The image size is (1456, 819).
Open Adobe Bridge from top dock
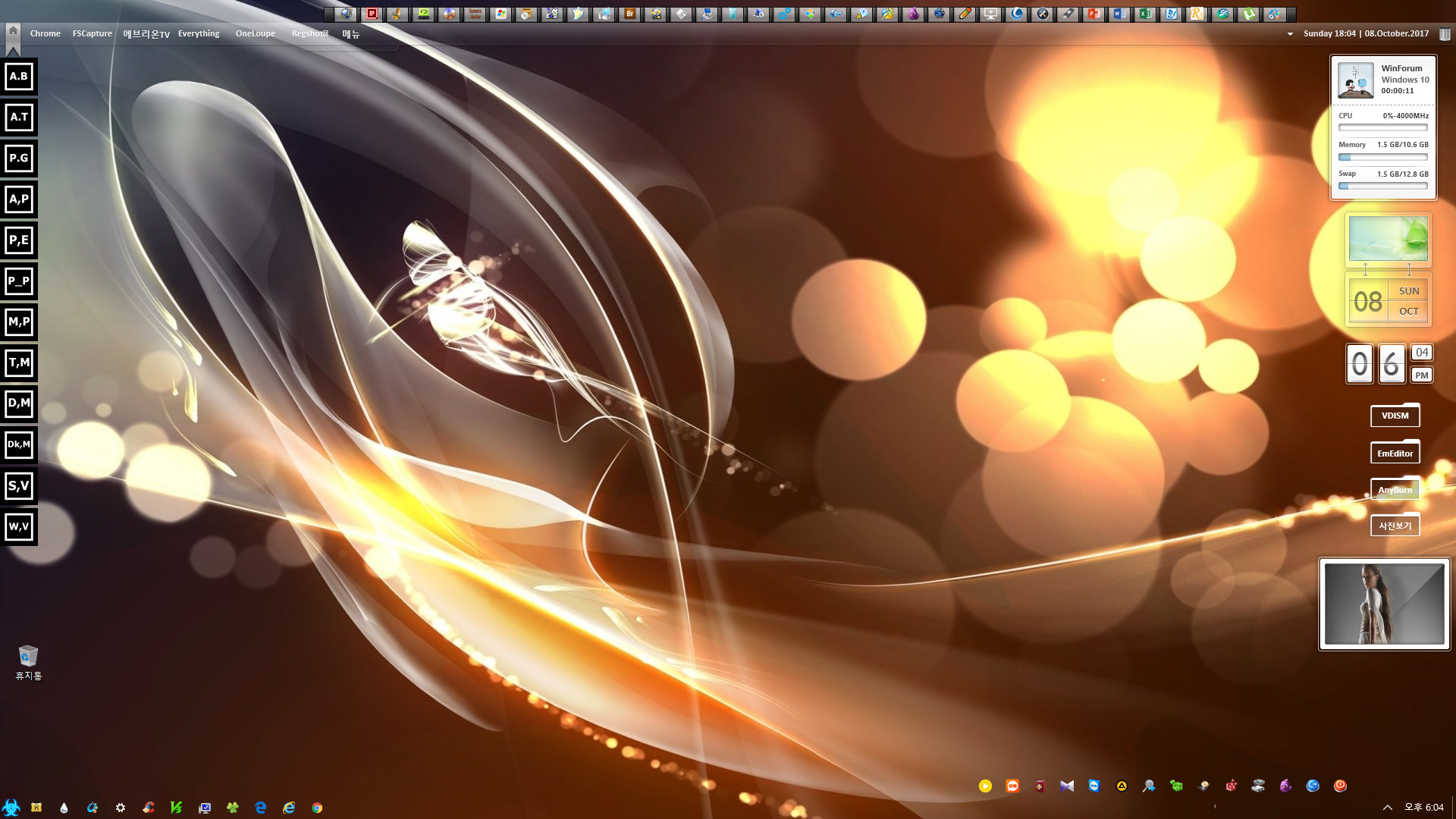click(629, 14)
